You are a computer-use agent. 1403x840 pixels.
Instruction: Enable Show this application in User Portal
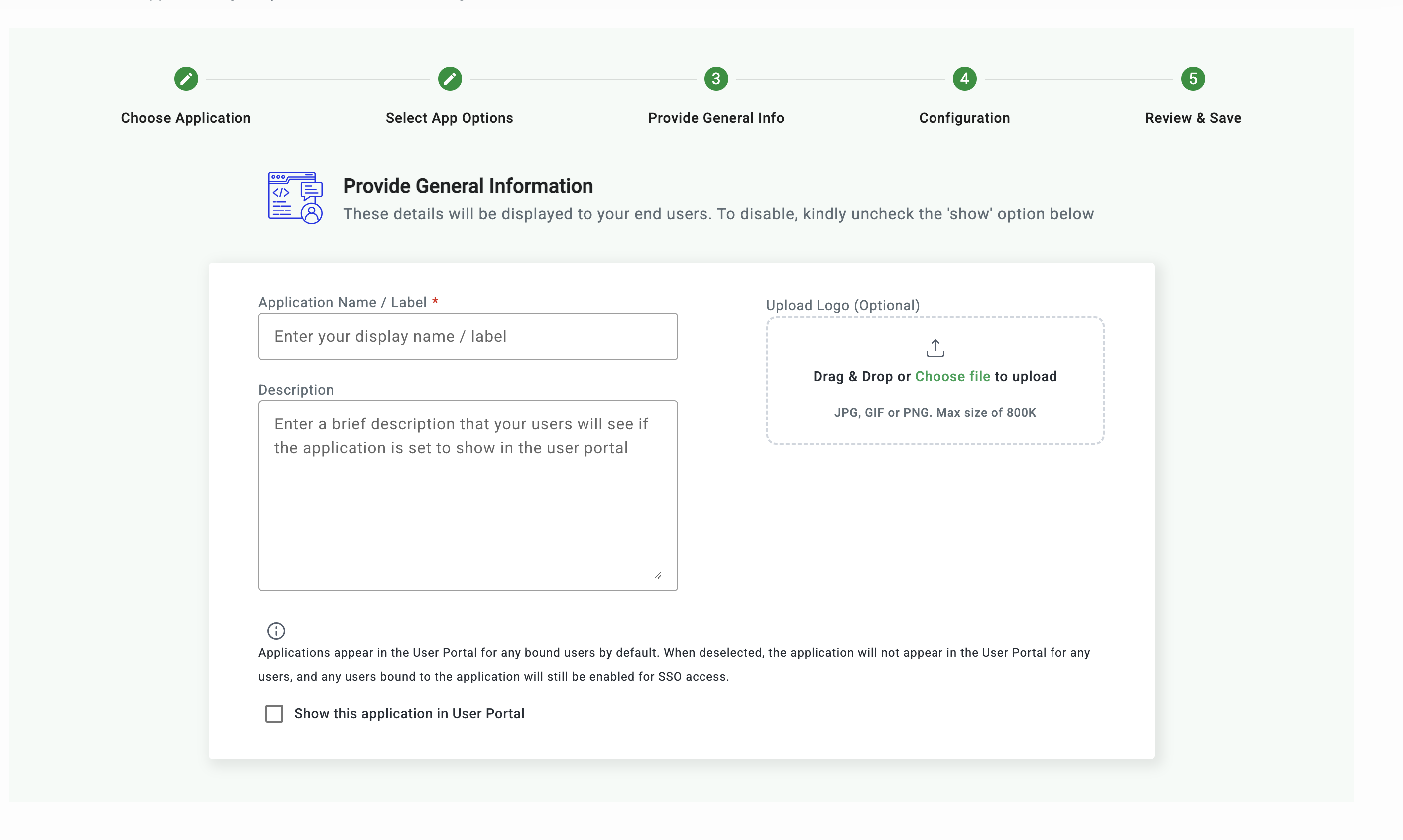pos(274,713)
